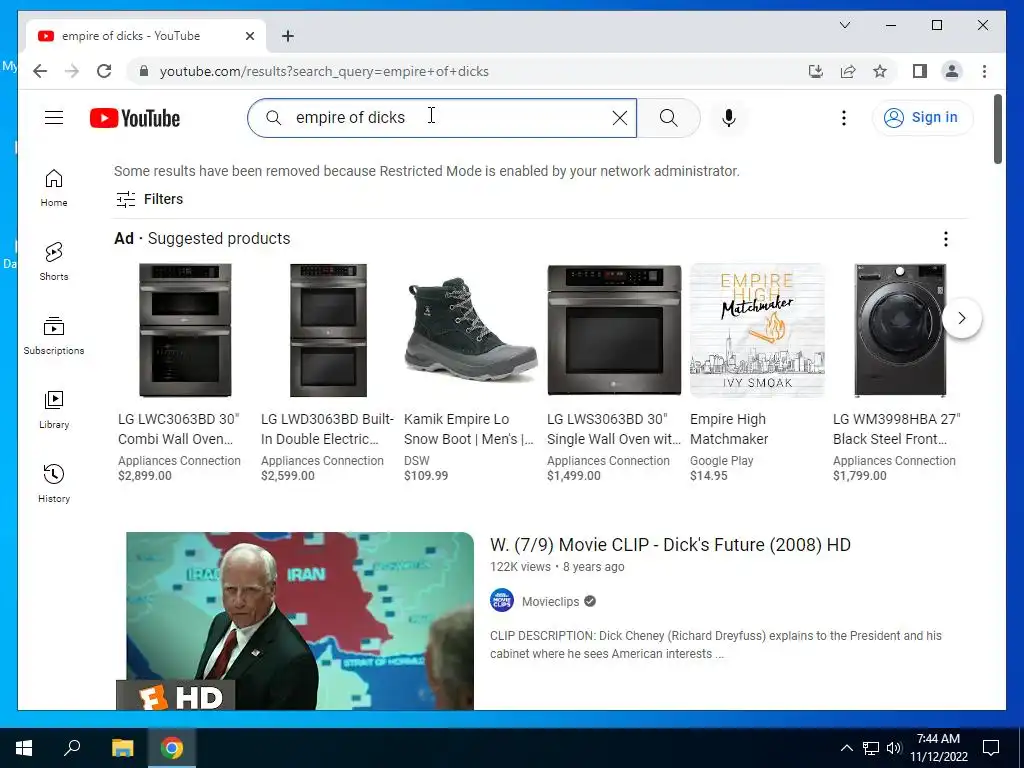The image size is (1024, 768).
Task: Click the magnifier search button
Action: tap(668, 118)
